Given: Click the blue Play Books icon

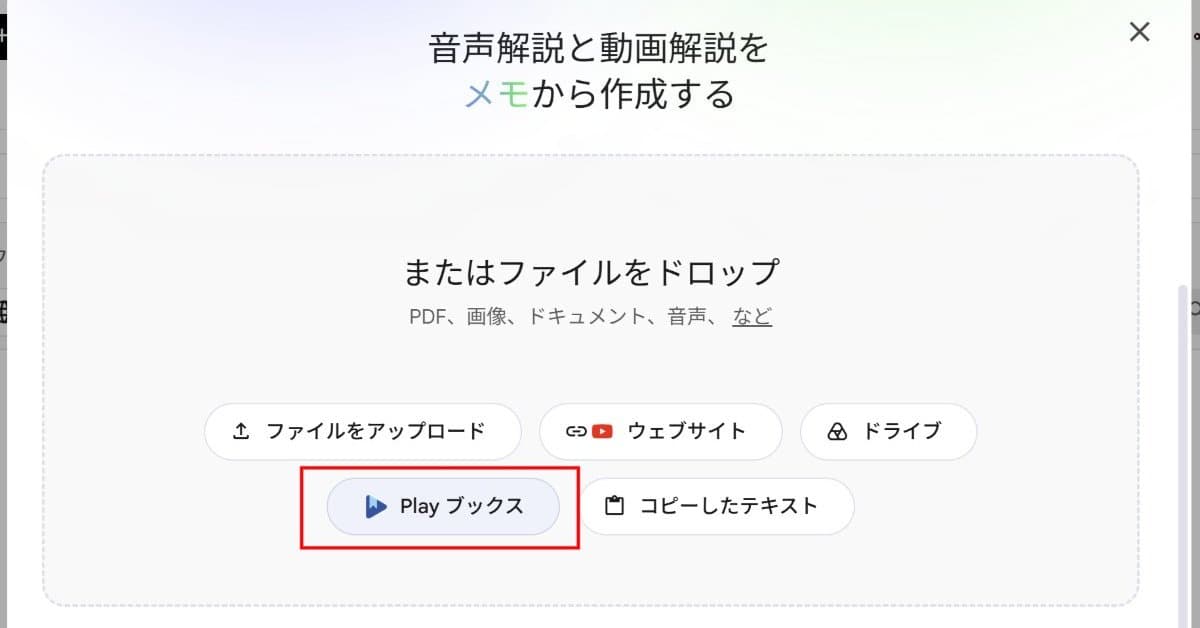Looking at the screenshot, I should click(x=376, y=506).
